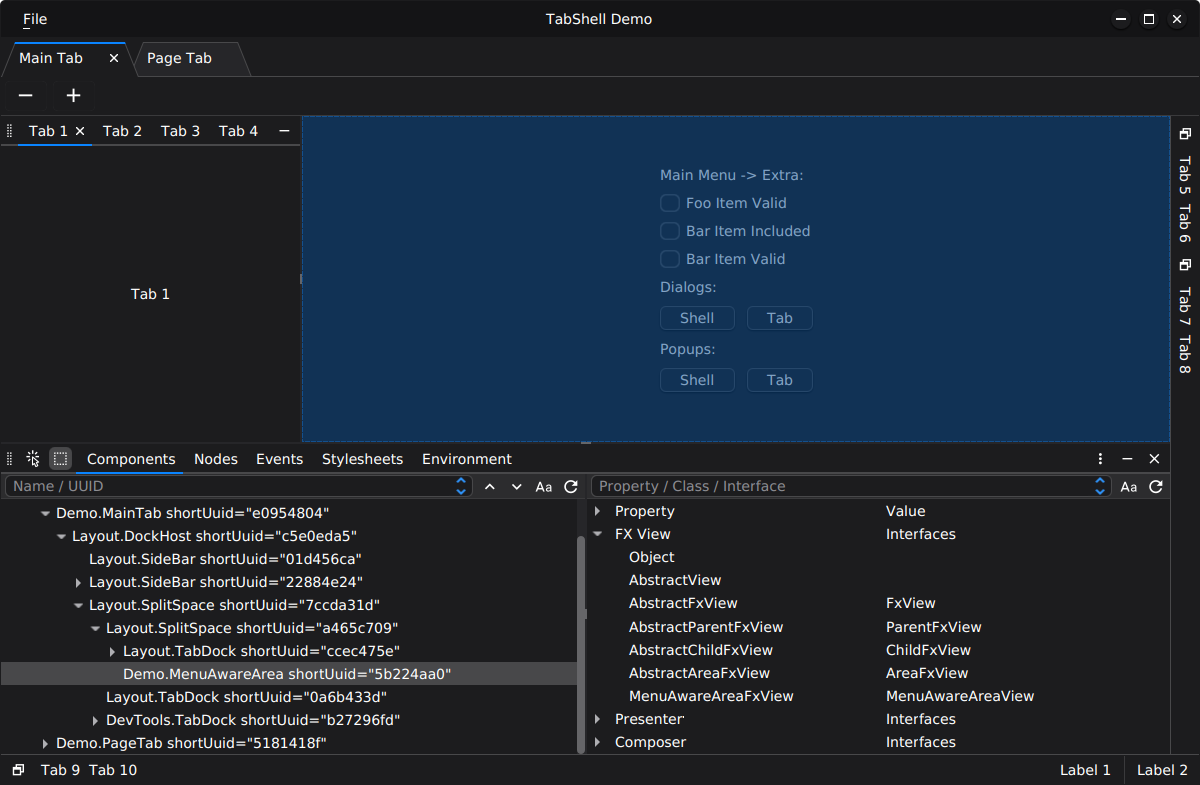Click the Shell button under Dialogs
The width and height of the screenshot is (1200, 785).
697,318
